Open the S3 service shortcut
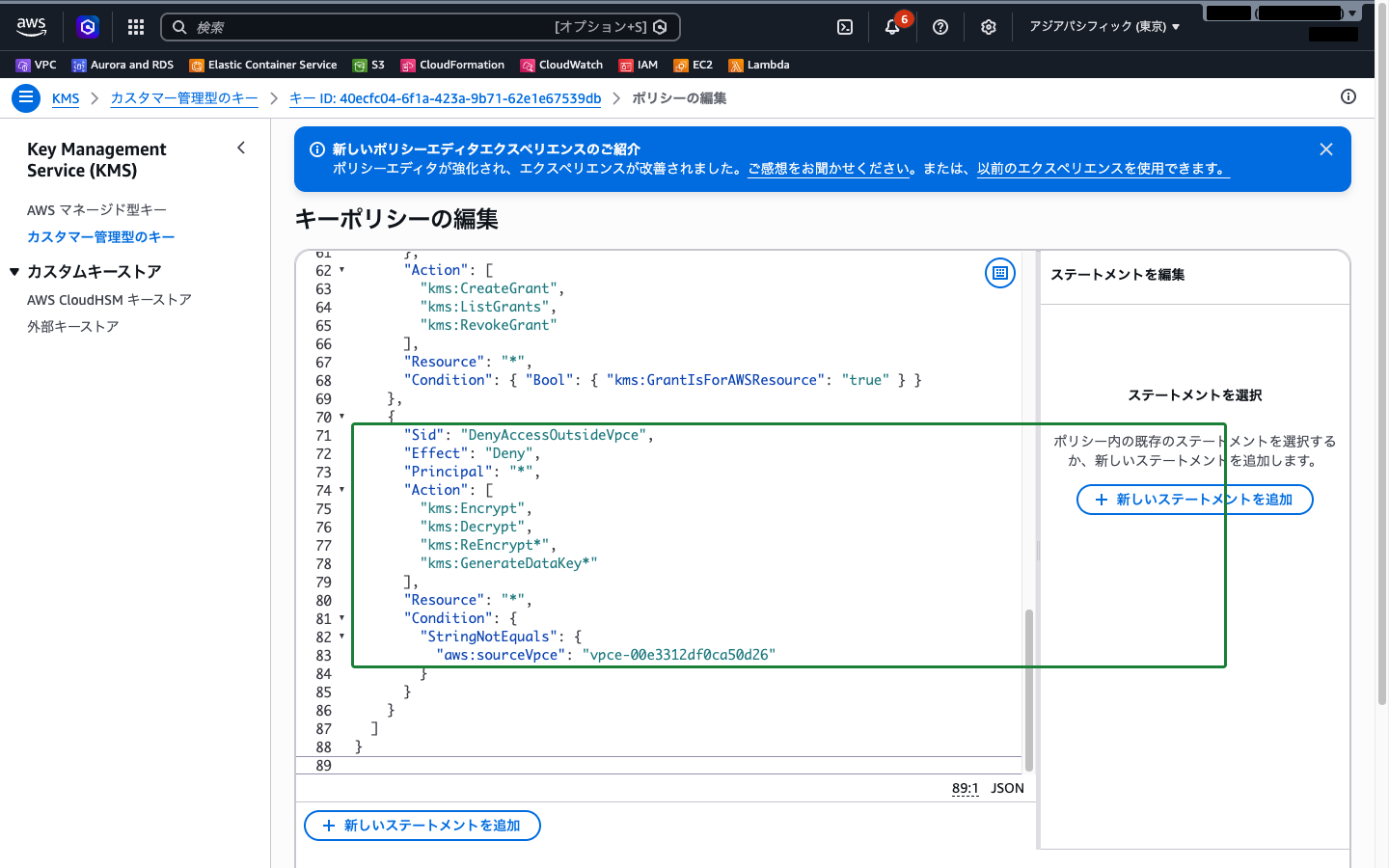The width and height of the screenshot is (1389, 868). [x=368, y=65]
